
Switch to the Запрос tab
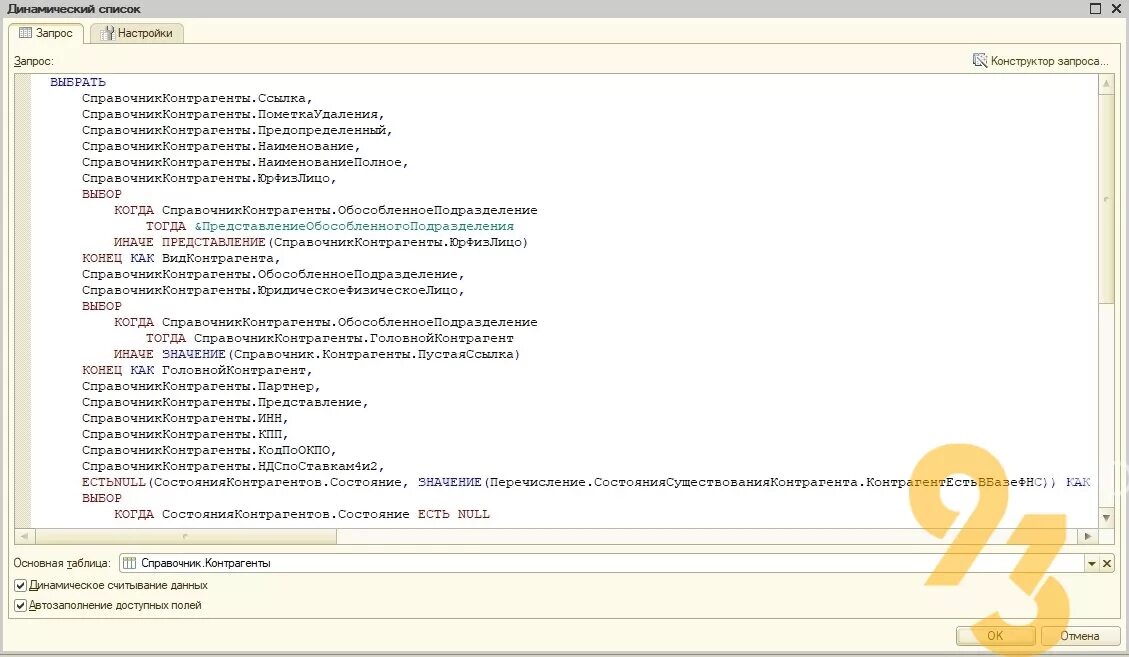click(46, 33)
